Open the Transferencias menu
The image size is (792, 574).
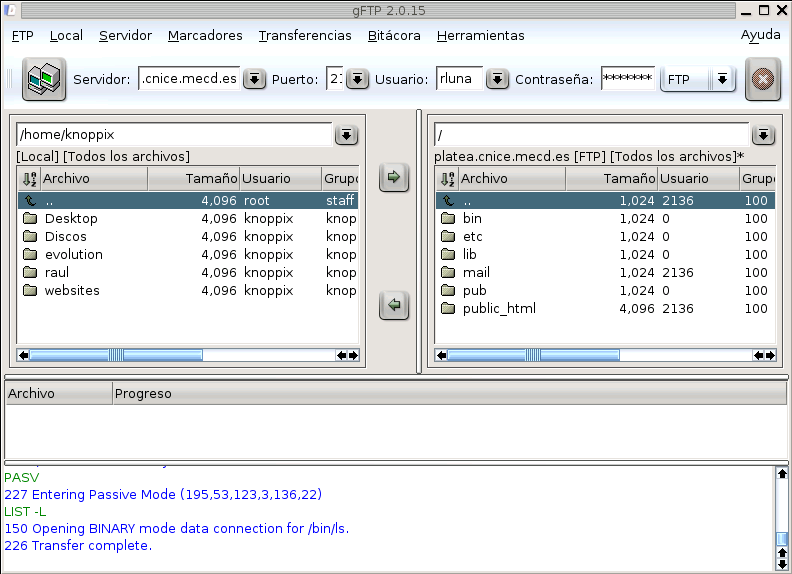[x=305, y=36]
